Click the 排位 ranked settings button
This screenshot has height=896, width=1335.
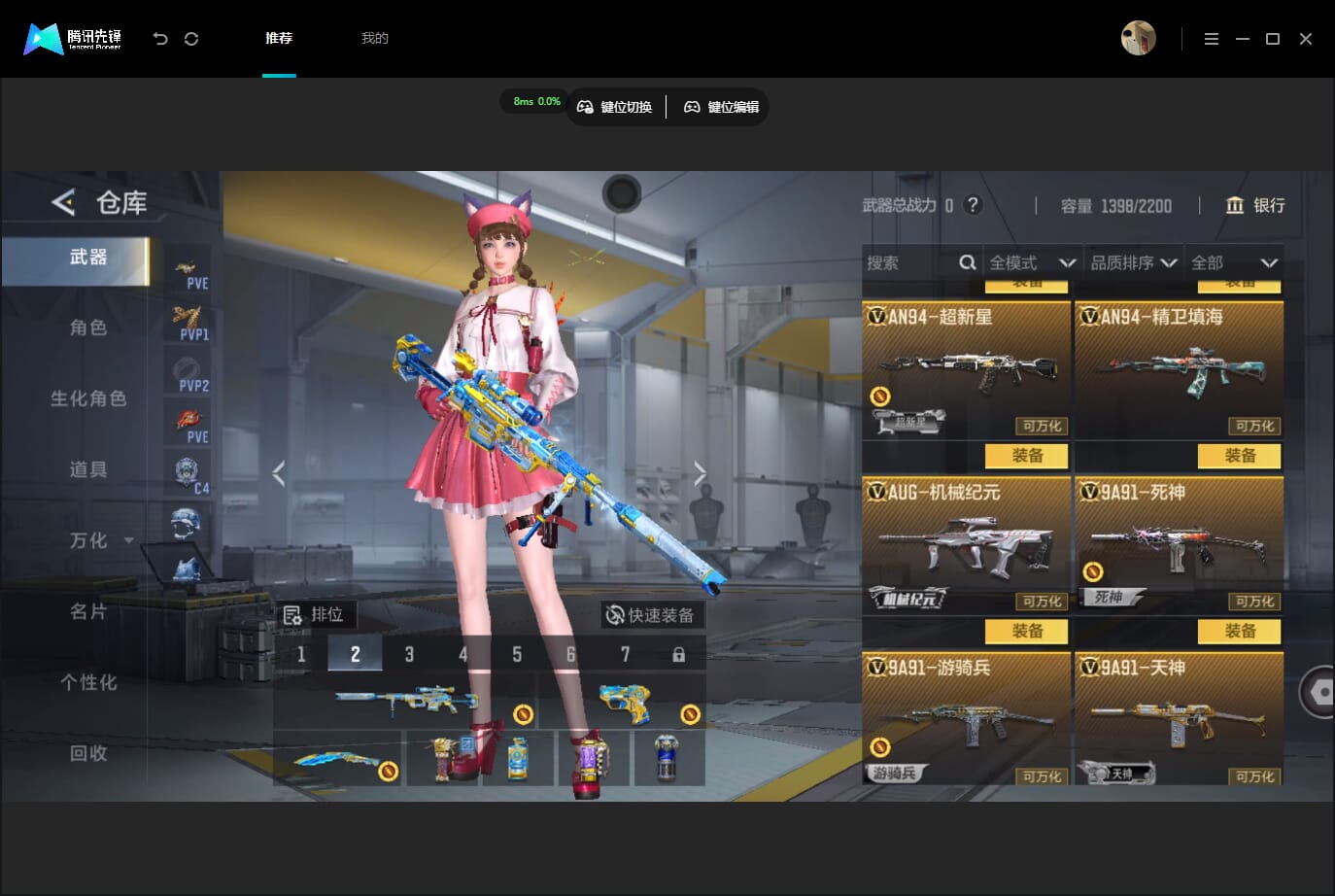[314, 614]
